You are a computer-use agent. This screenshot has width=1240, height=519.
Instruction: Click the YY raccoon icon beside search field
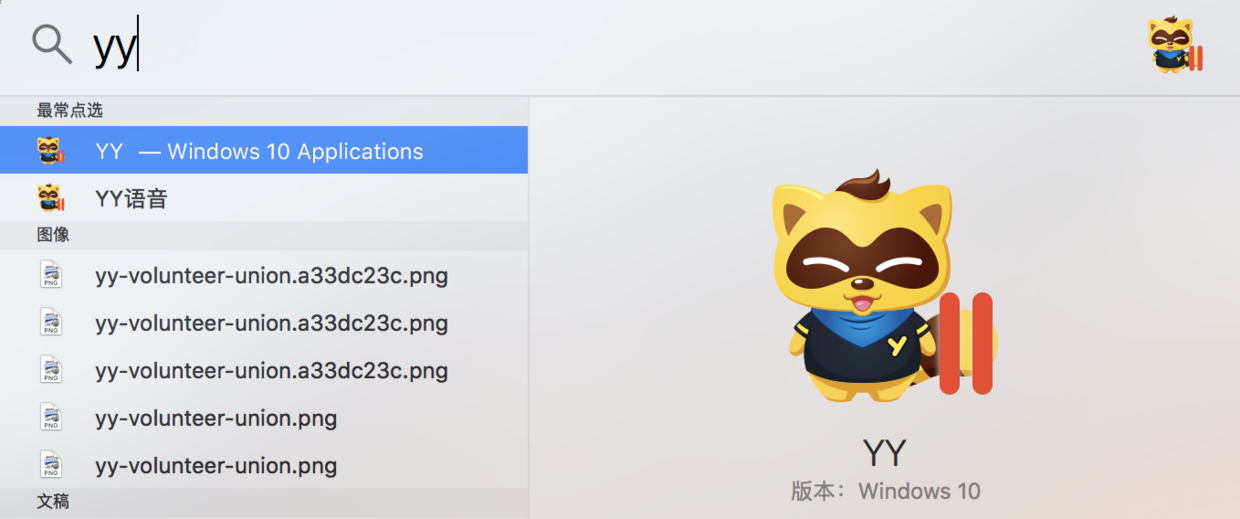tap(1175, 45)
